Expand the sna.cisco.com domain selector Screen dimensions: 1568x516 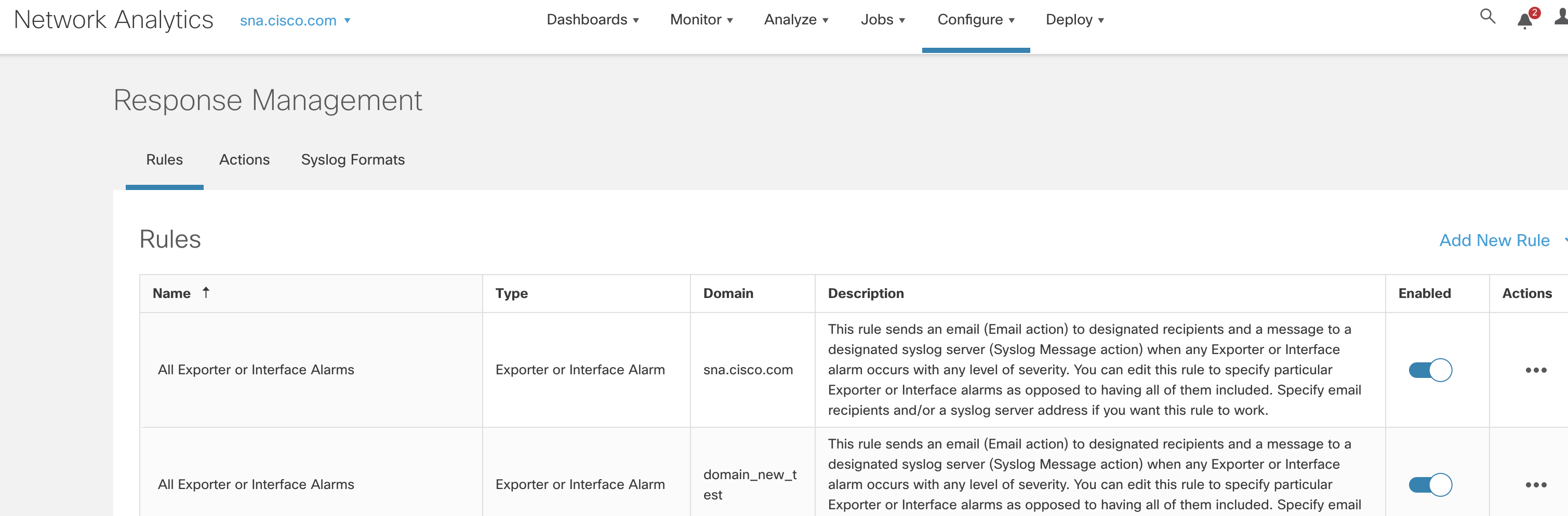tap(295, 21)
